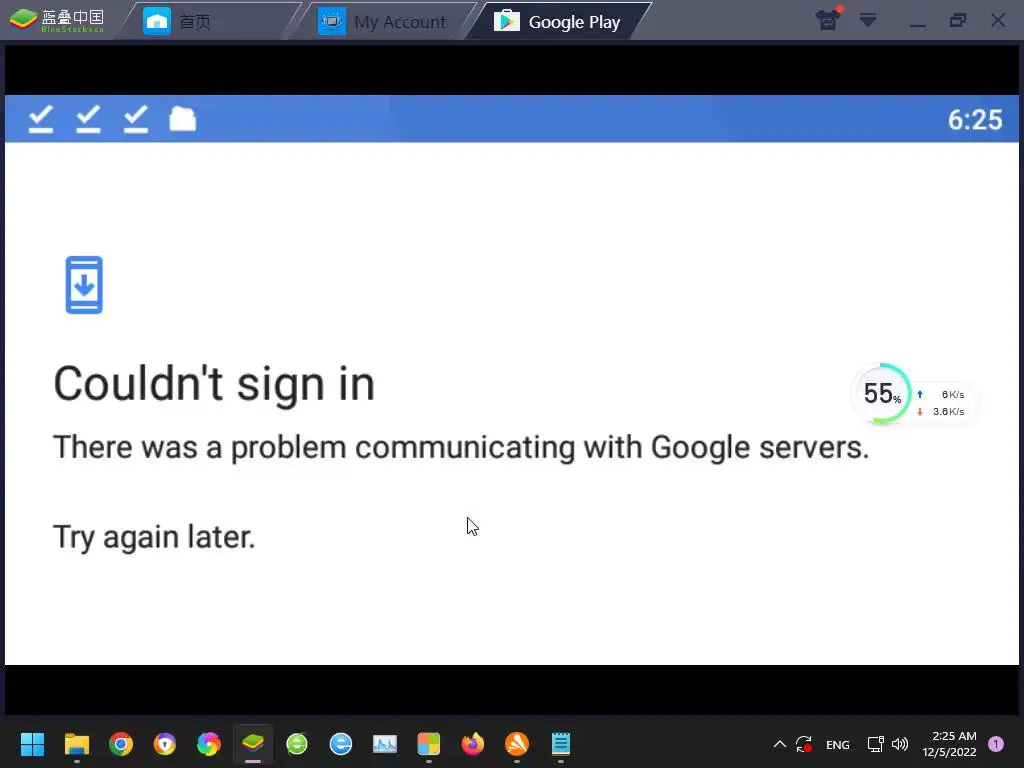Image resolution: width=1024 pixels, height=768 pixels.
Task: Switch to the My Account tab
Action: coord(383,22)
